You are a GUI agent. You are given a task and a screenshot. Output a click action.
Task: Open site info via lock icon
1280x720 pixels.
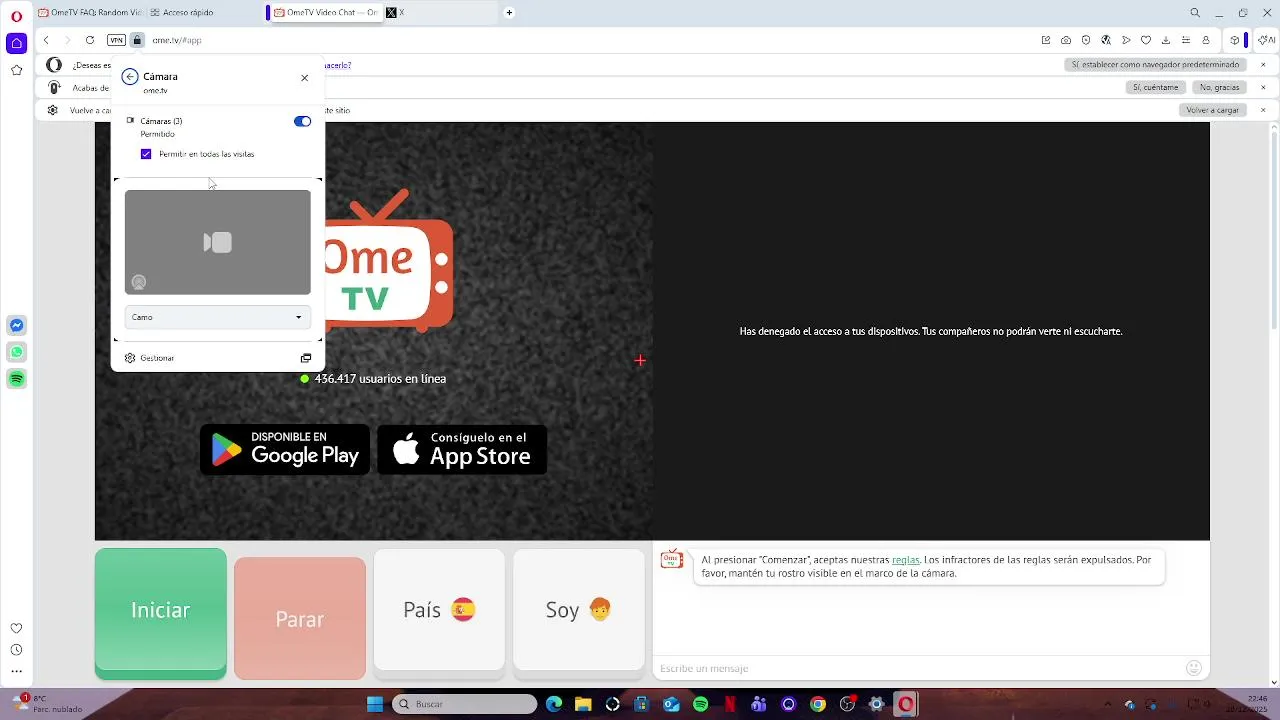137,40
